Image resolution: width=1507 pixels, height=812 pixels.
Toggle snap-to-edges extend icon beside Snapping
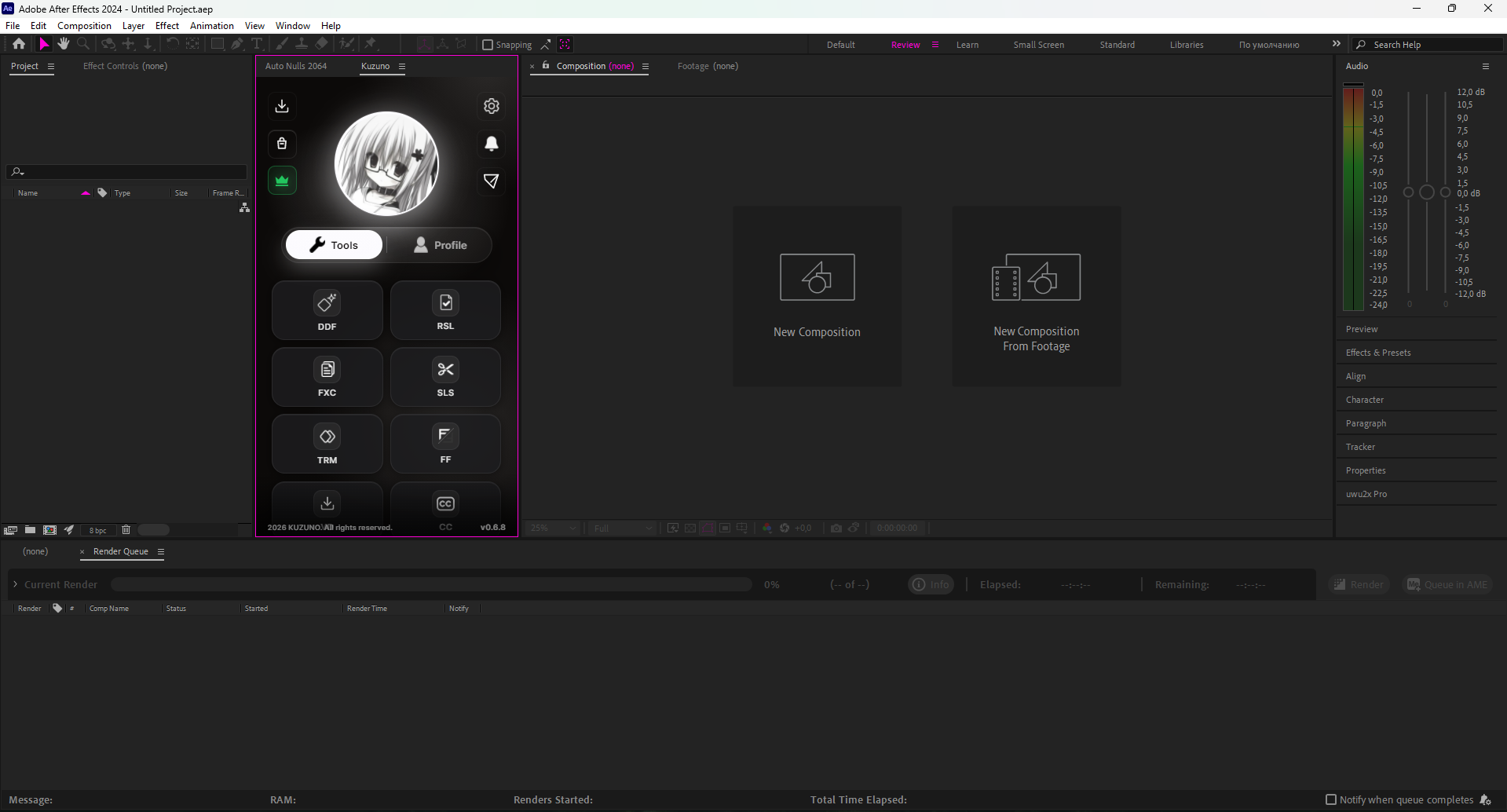tap(546, 44)
